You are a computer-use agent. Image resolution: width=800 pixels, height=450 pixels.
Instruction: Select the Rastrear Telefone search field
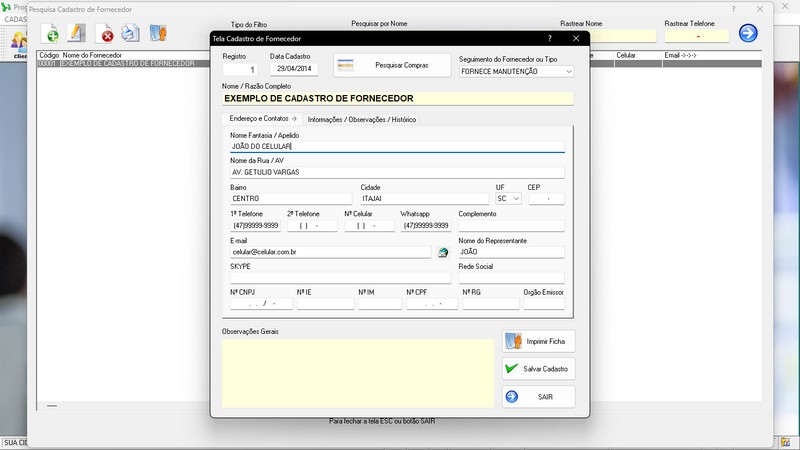696,36
